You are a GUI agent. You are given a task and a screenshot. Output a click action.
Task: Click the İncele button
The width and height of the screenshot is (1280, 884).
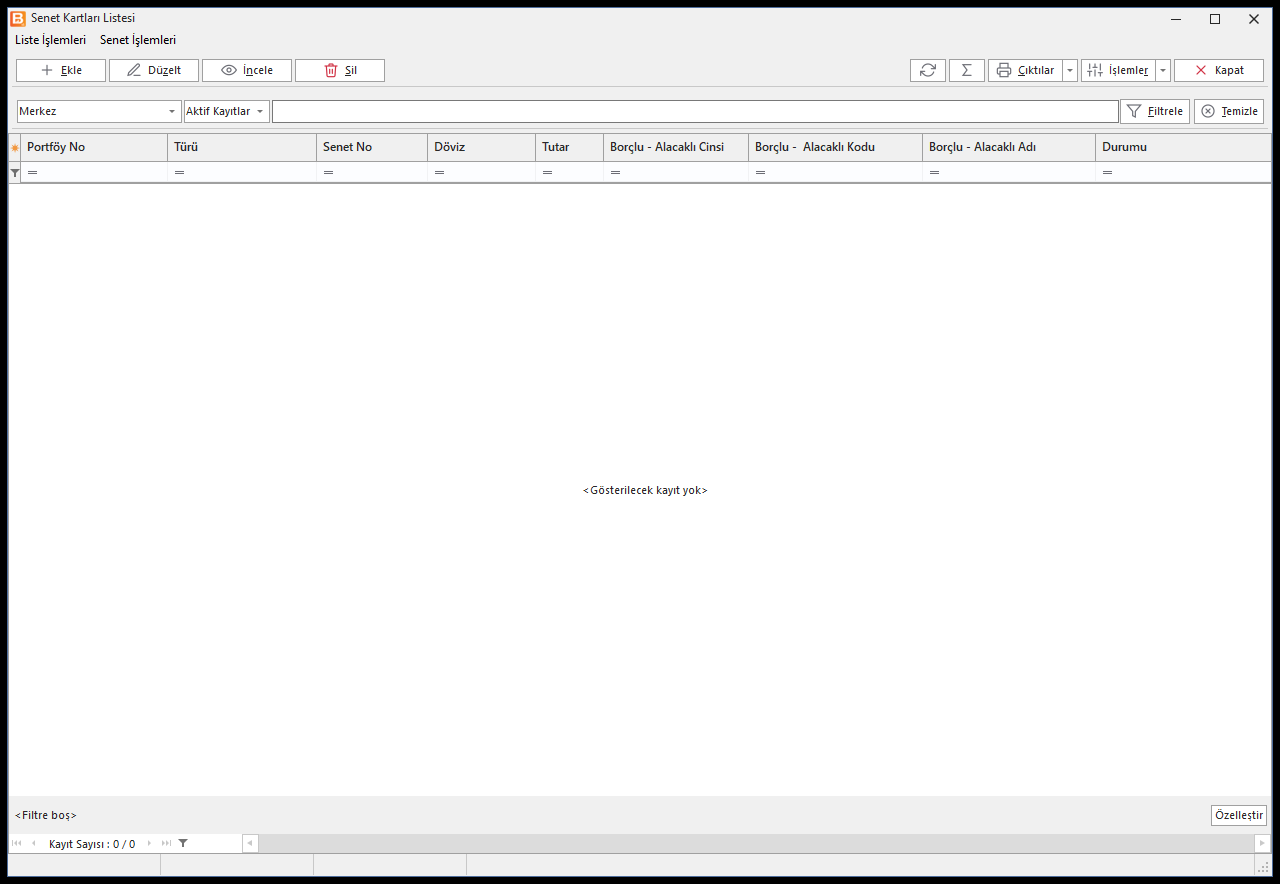pos(247,70)
